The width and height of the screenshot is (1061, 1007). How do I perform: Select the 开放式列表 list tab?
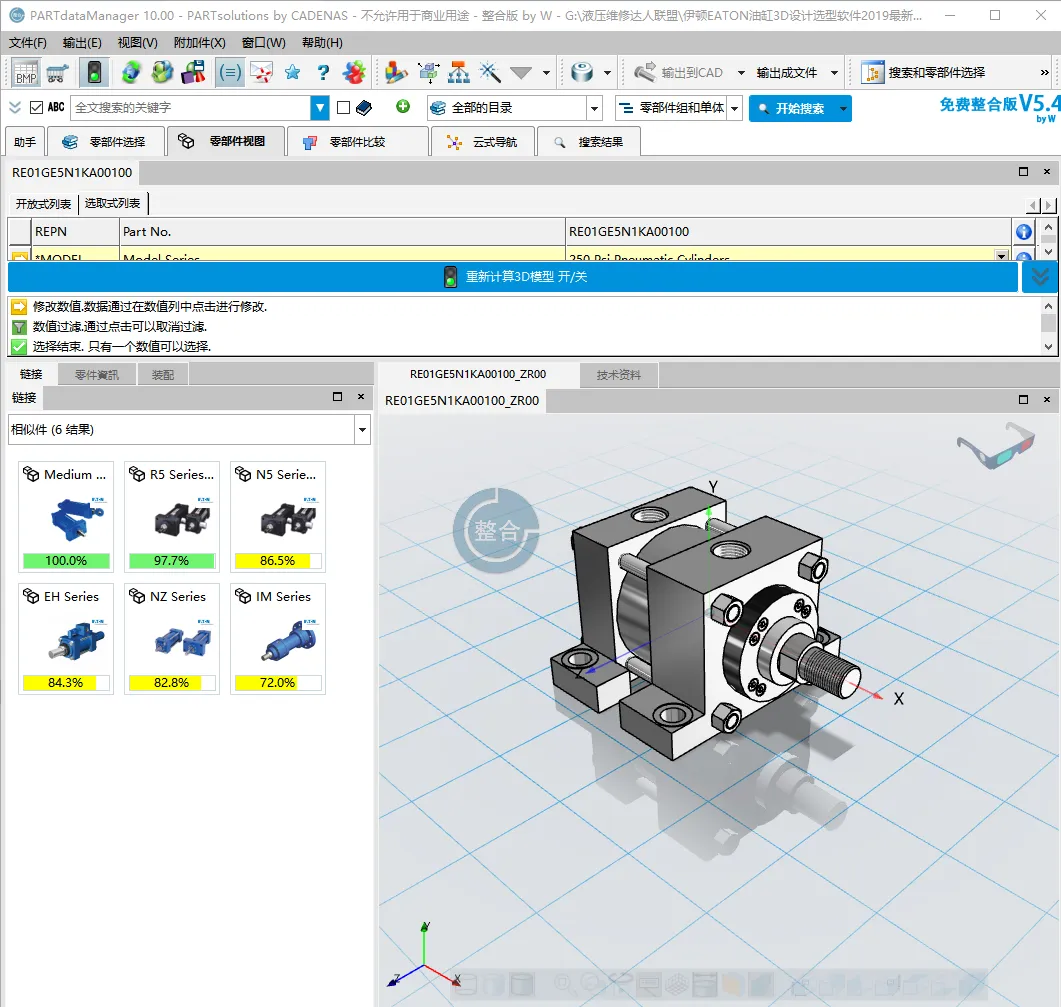pyautogui.click(x=43, y=204)
